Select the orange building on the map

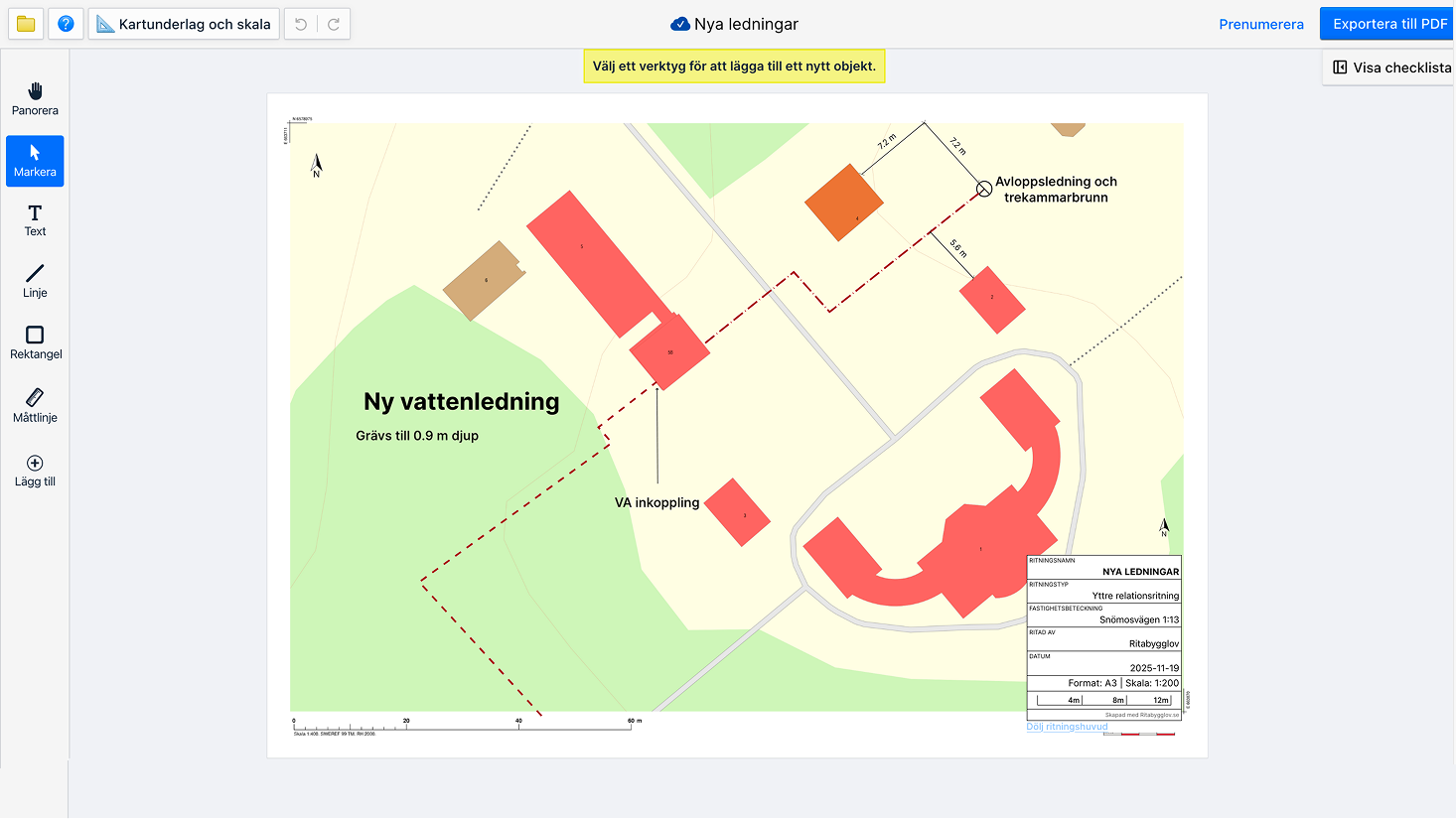click(x=843, y=203)
